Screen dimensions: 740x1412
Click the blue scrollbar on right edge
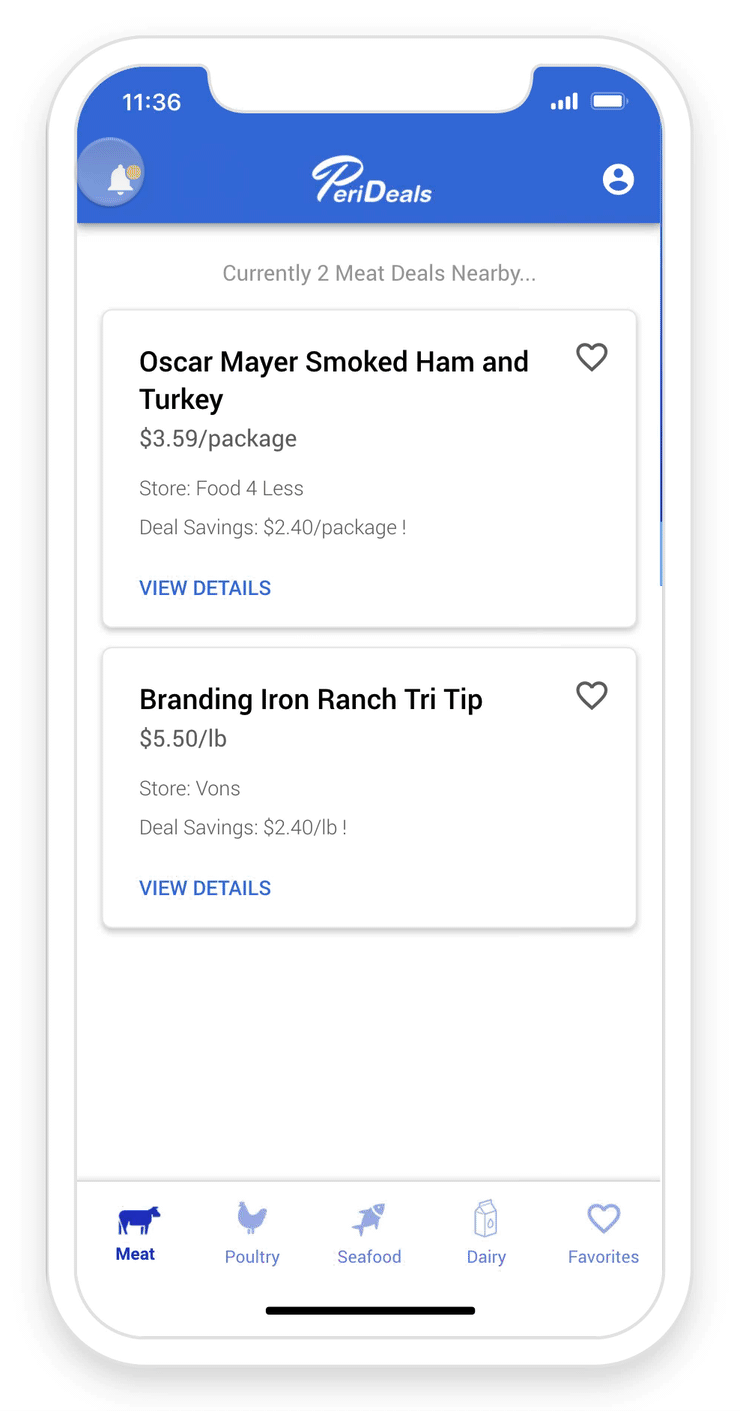661,400
